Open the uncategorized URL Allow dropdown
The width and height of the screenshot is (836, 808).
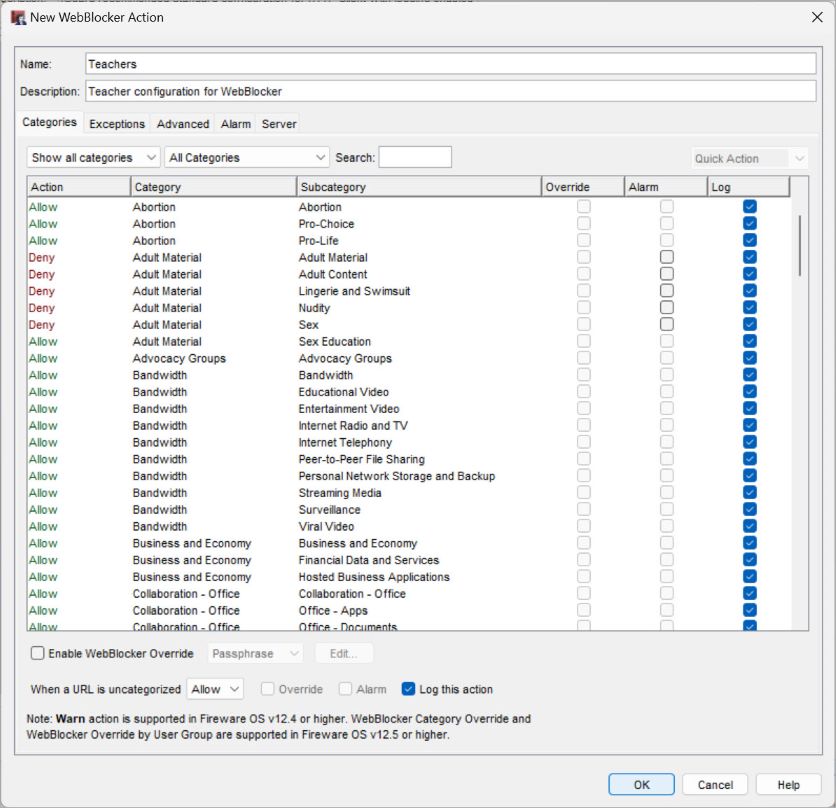213,688
